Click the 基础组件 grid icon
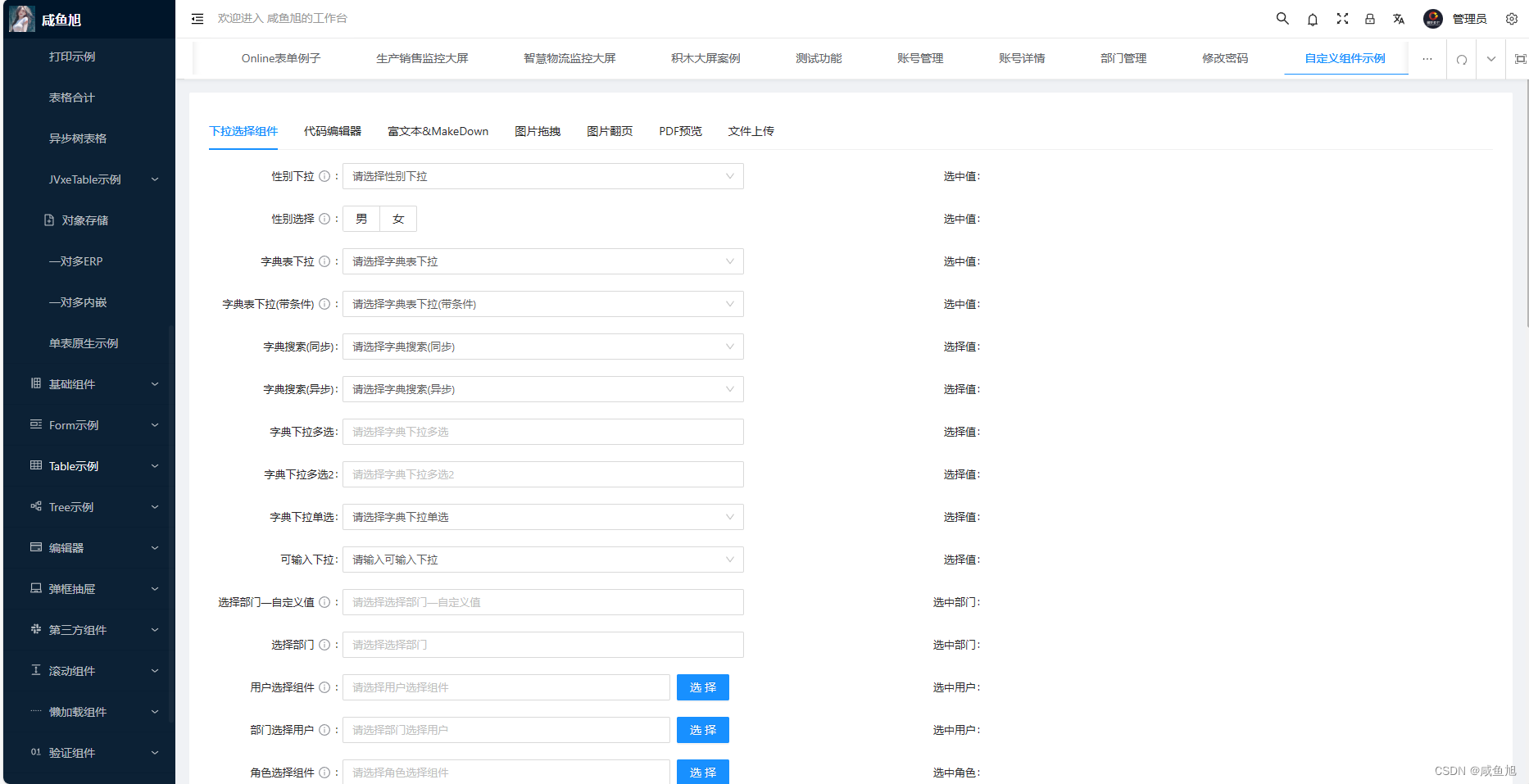 [36, 383]
